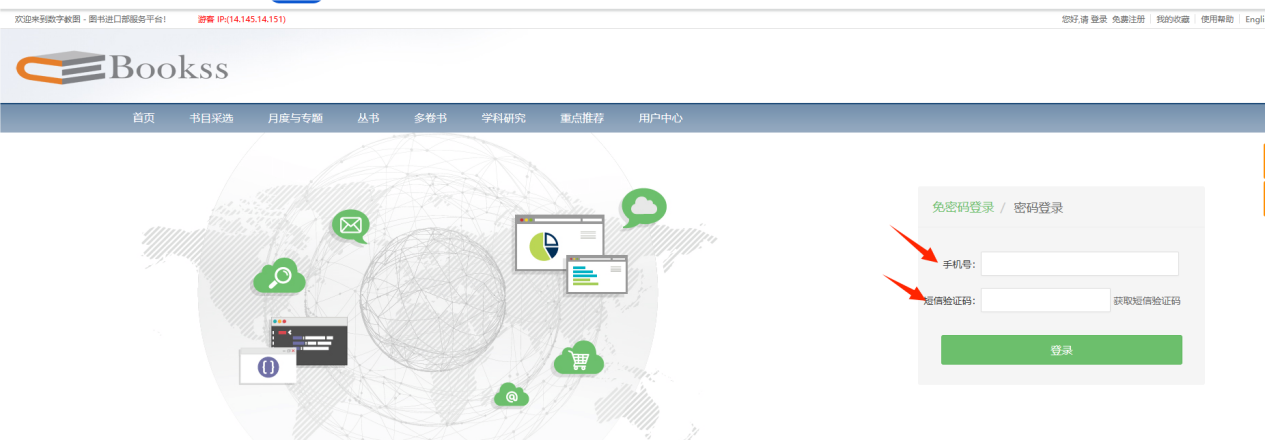
Task: Click the purple curly braces icon
Action: click(268, 366)
